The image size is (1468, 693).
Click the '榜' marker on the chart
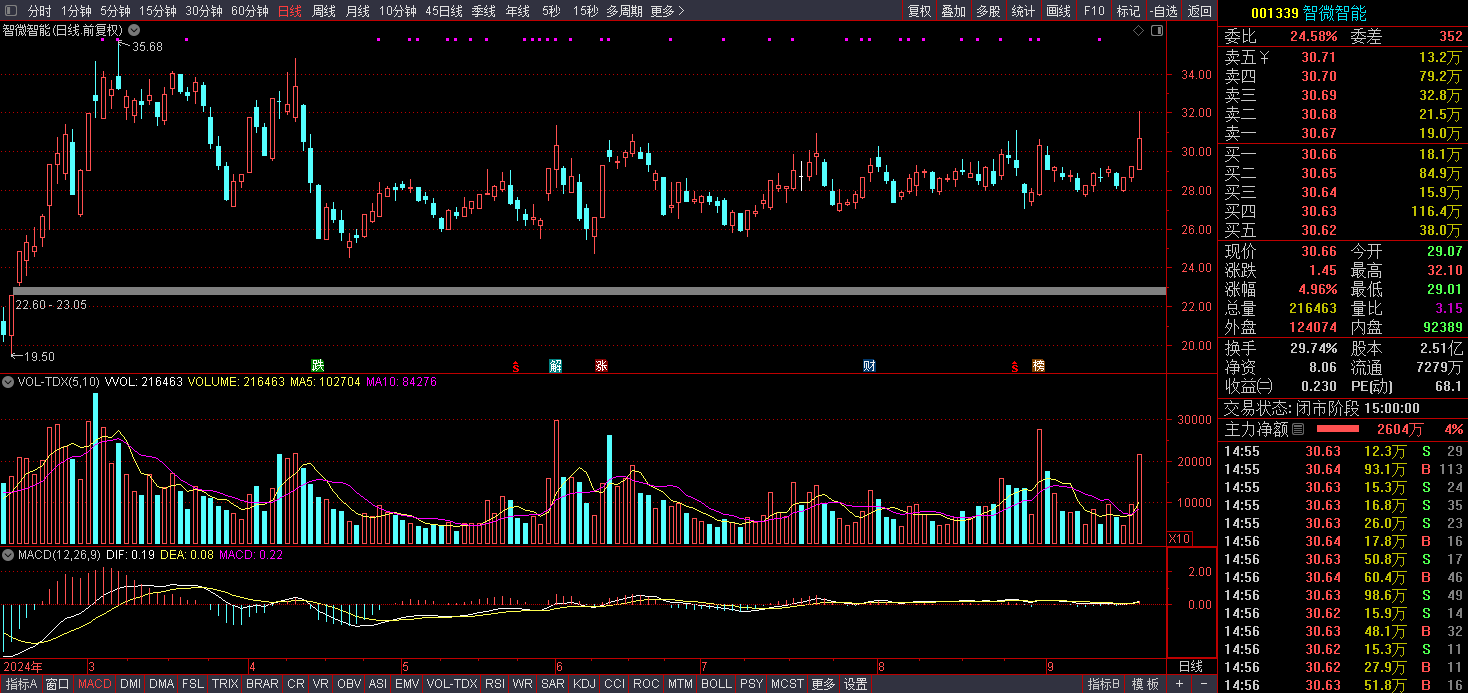1038,365
